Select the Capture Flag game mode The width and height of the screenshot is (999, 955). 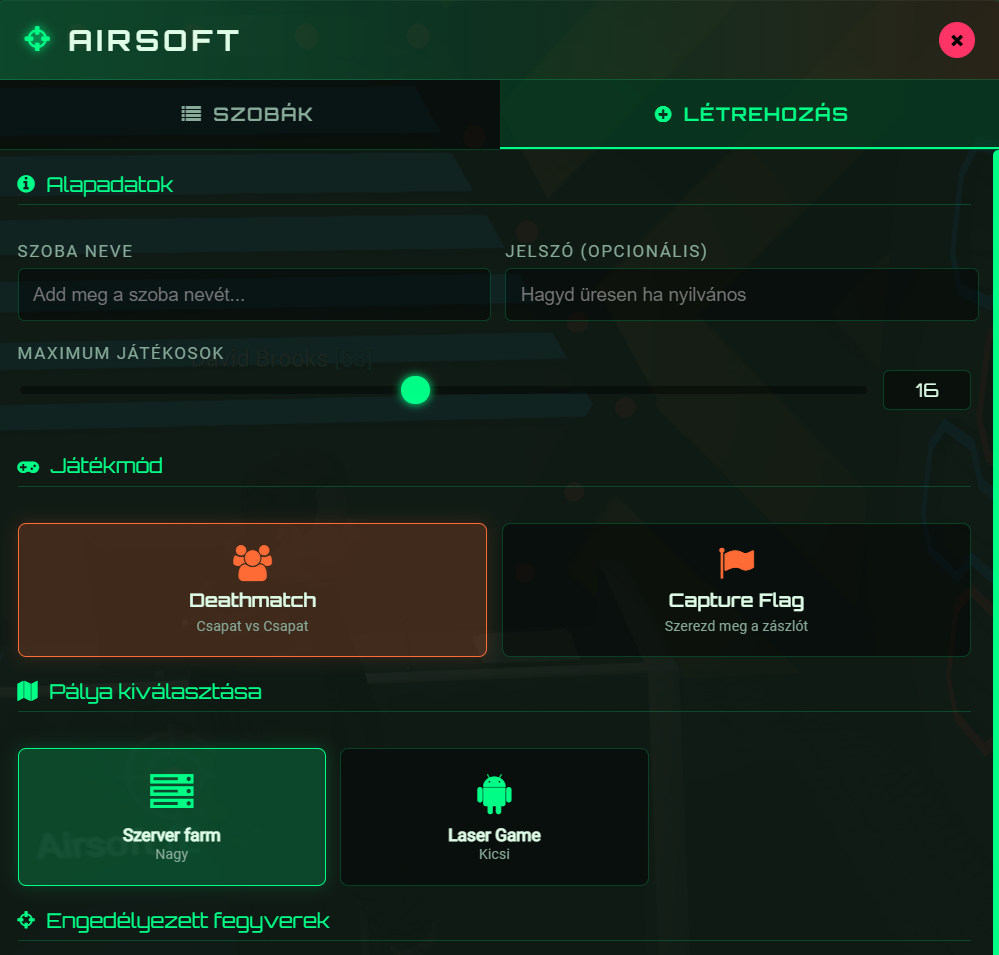[736, 590]
